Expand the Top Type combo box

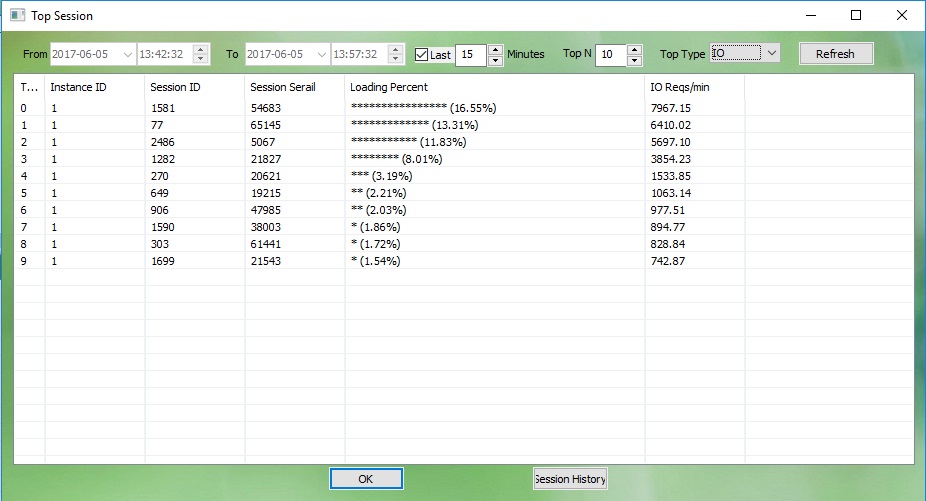771,53
